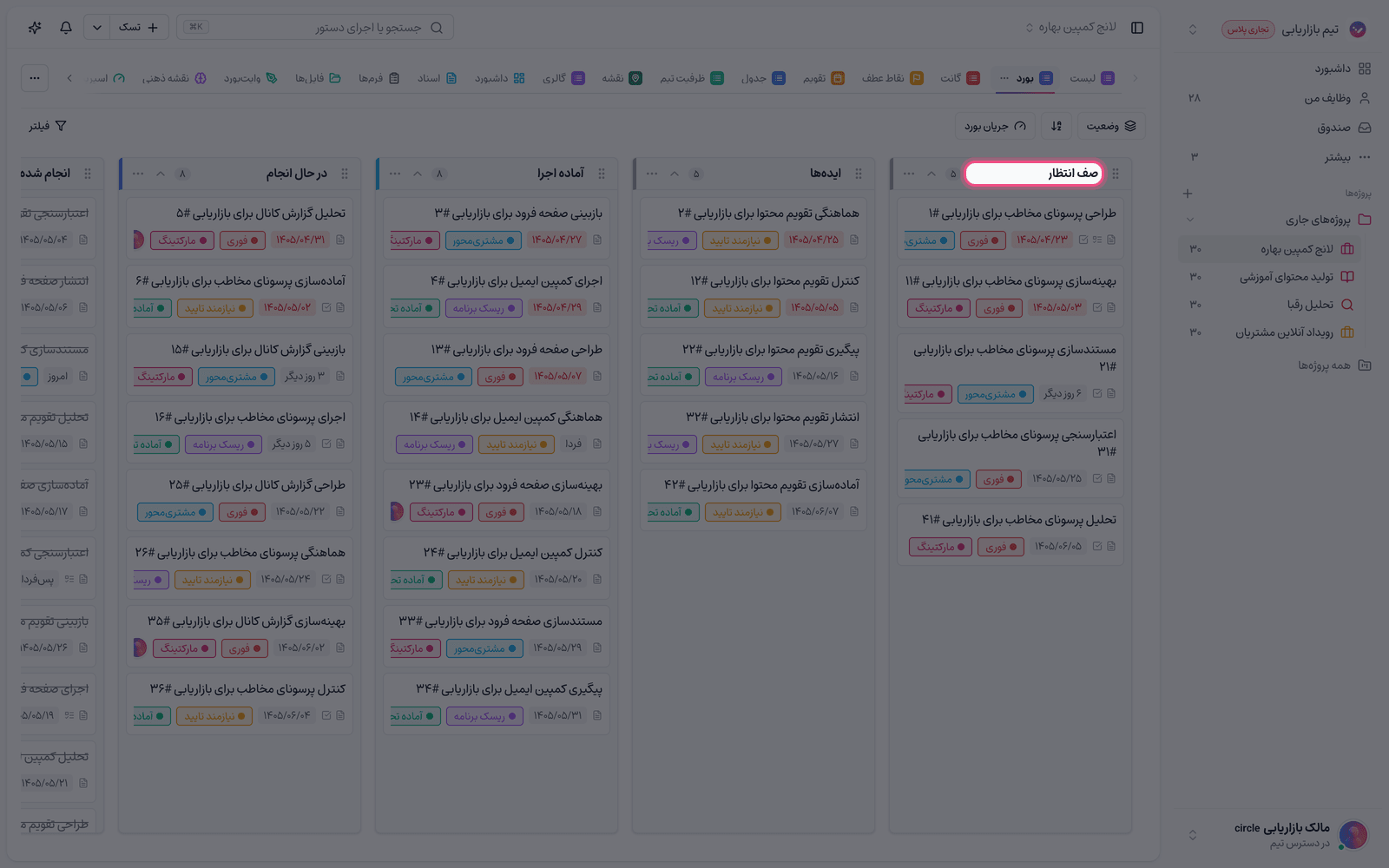Open the «آماده اجرا» column «…» menu

[x=395, y=174]
